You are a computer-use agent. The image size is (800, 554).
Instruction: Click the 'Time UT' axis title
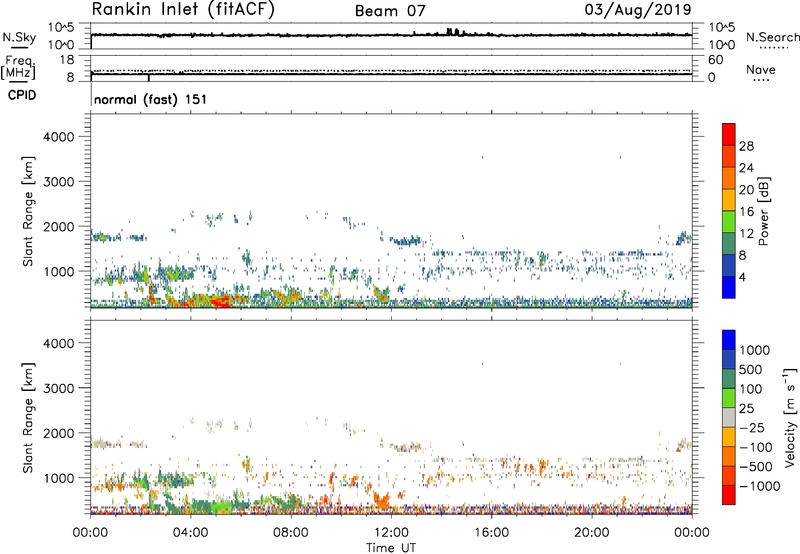point(391,548)
